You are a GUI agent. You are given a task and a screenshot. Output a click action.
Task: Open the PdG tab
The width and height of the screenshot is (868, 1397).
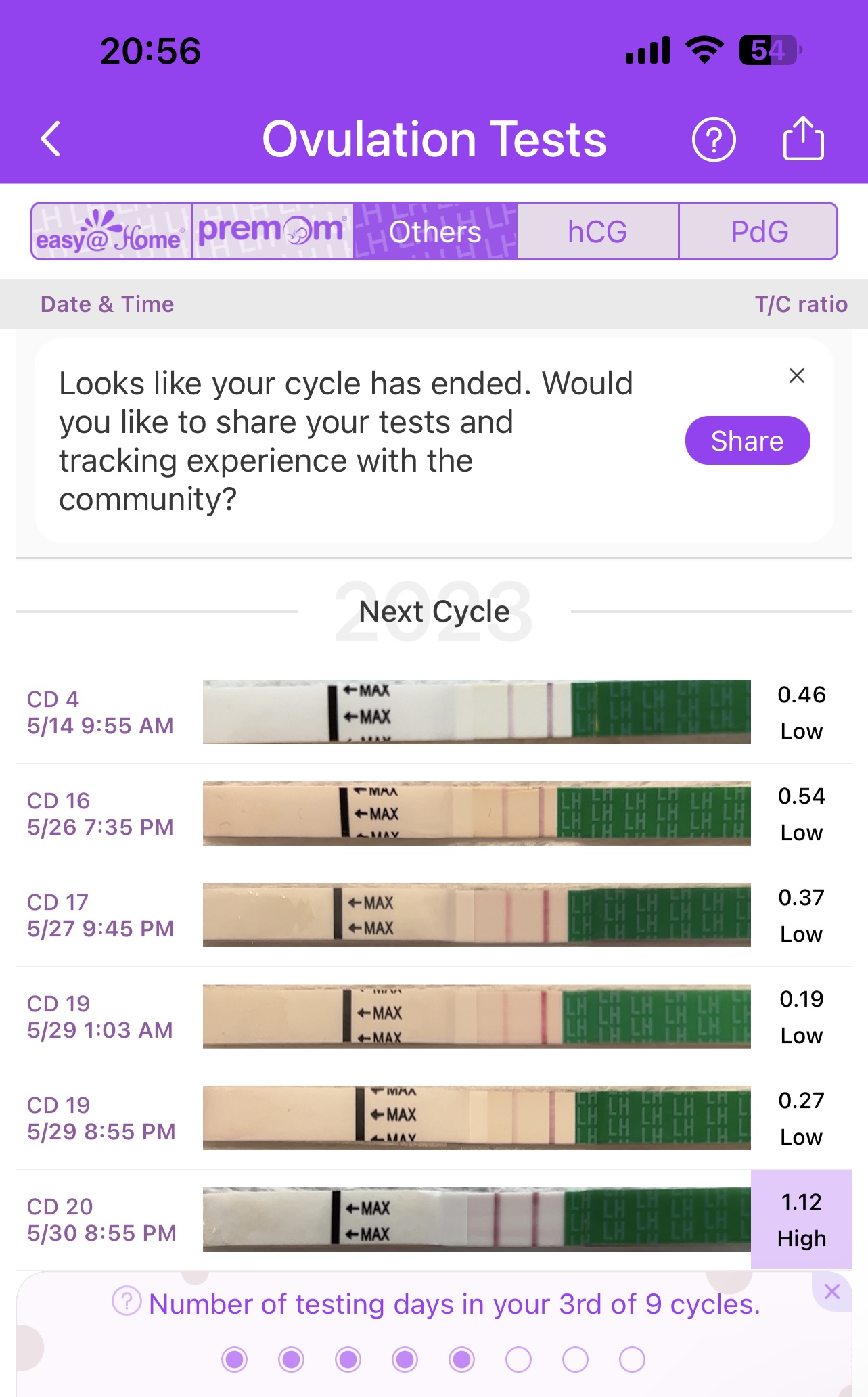coord(759,231)
